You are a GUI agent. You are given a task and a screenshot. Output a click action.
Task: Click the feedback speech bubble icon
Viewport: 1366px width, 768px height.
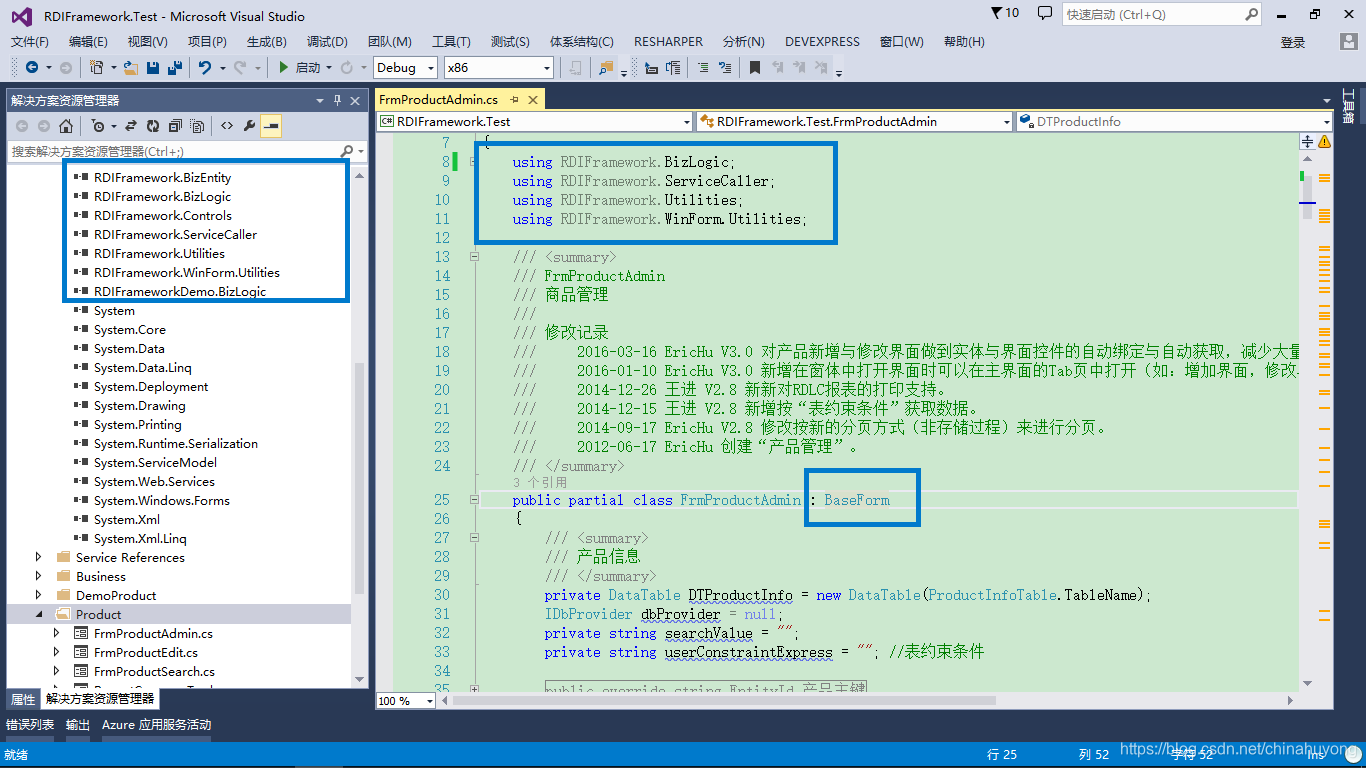coord(1045,13)
